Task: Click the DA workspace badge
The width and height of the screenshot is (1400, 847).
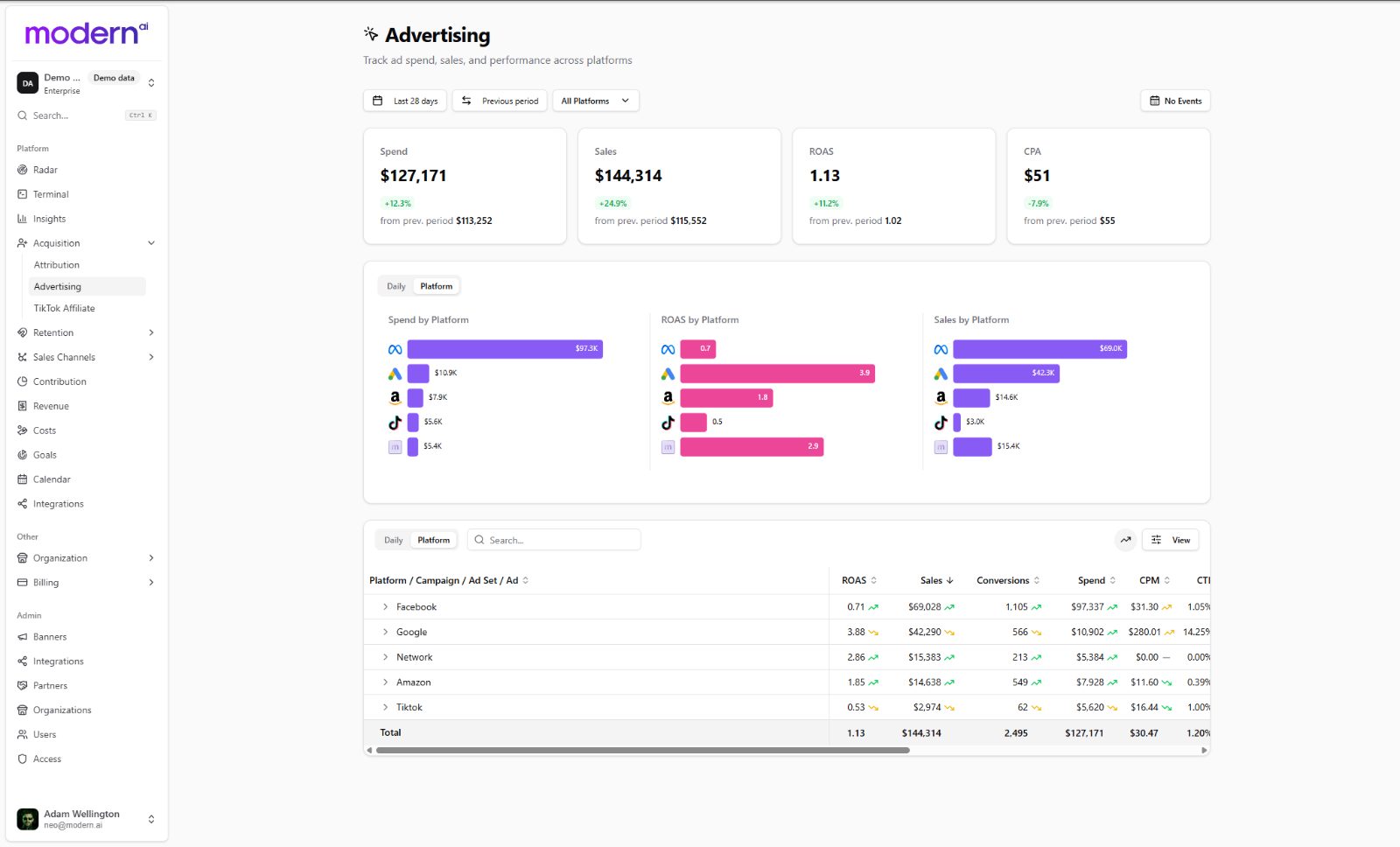Action: 28,83
